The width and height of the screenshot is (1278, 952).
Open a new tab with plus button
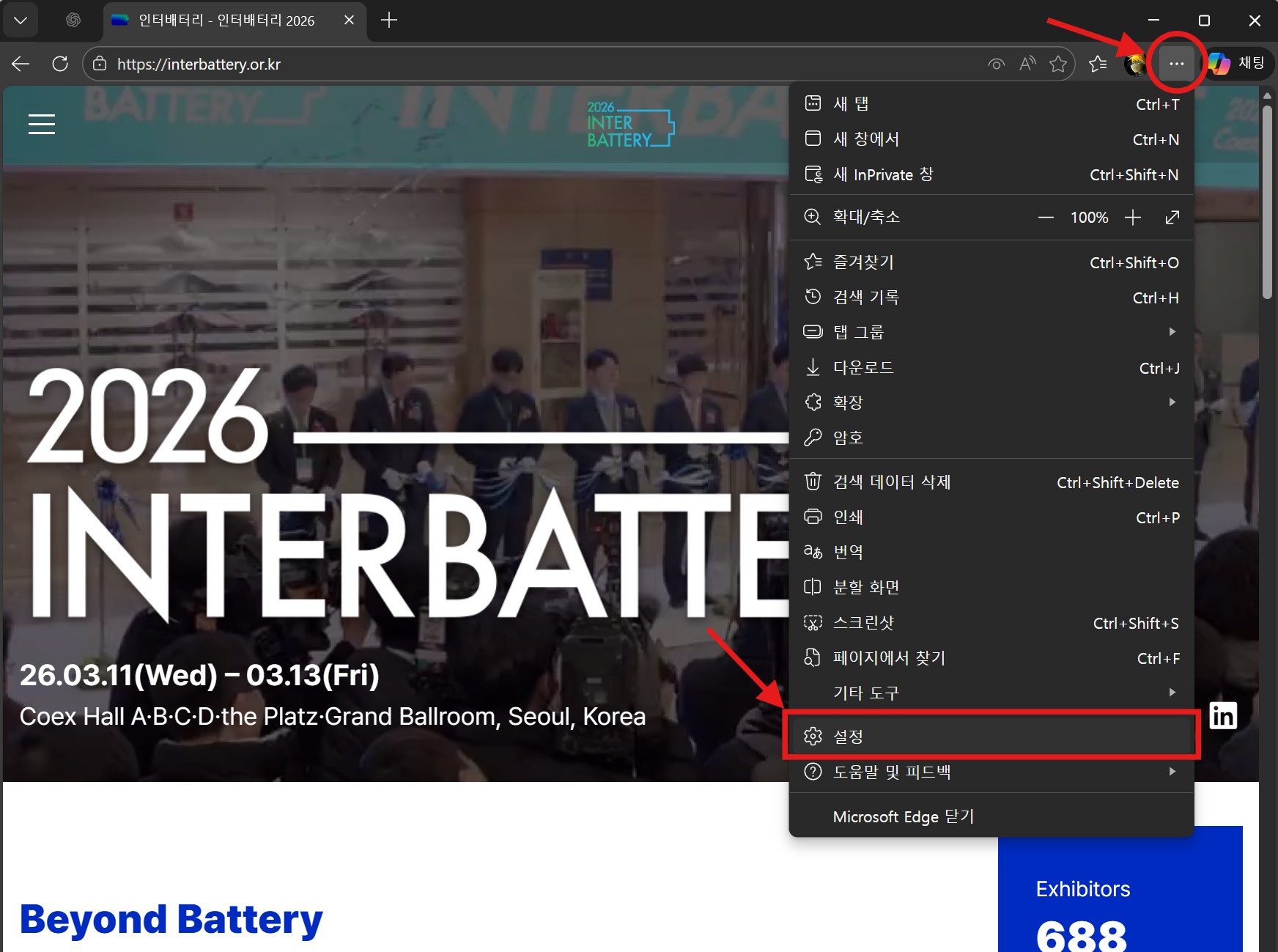pos(389,21)
